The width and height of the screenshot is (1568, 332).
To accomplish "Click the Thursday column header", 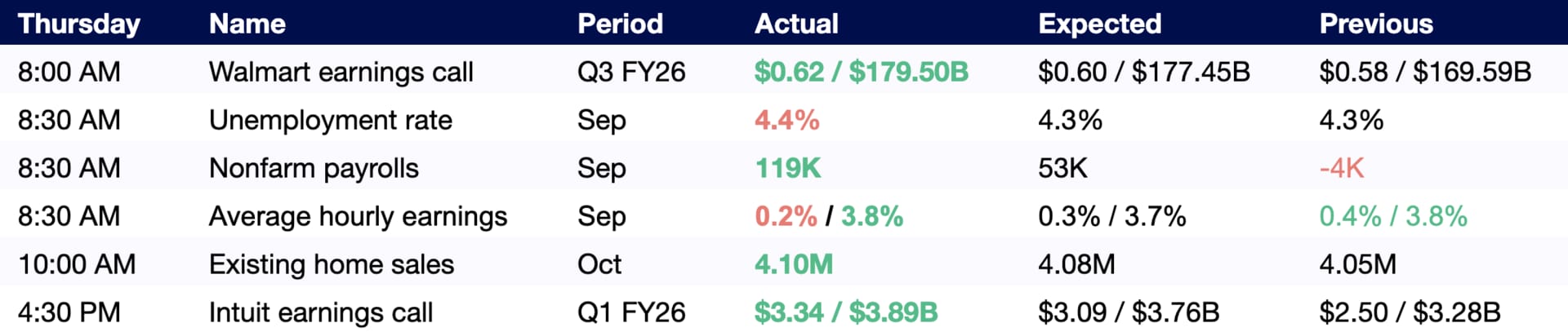I will point(79,24).
